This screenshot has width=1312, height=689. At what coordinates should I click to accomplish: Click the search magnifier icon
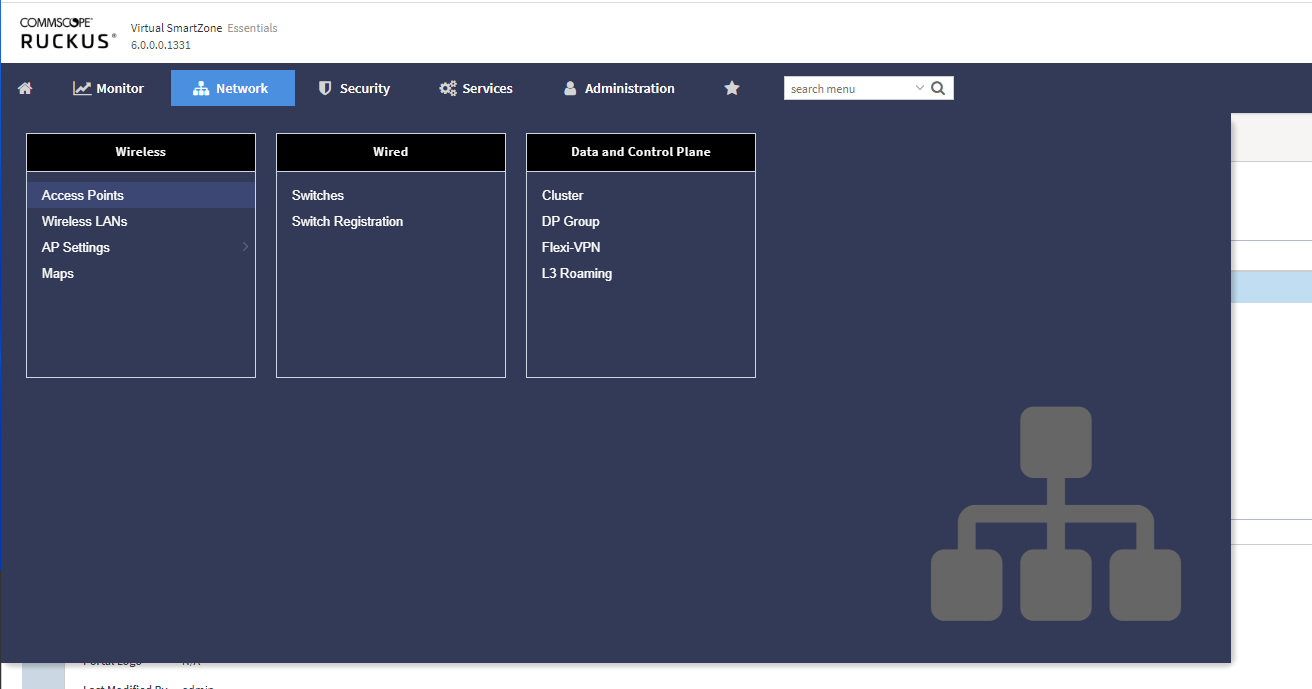938,88
